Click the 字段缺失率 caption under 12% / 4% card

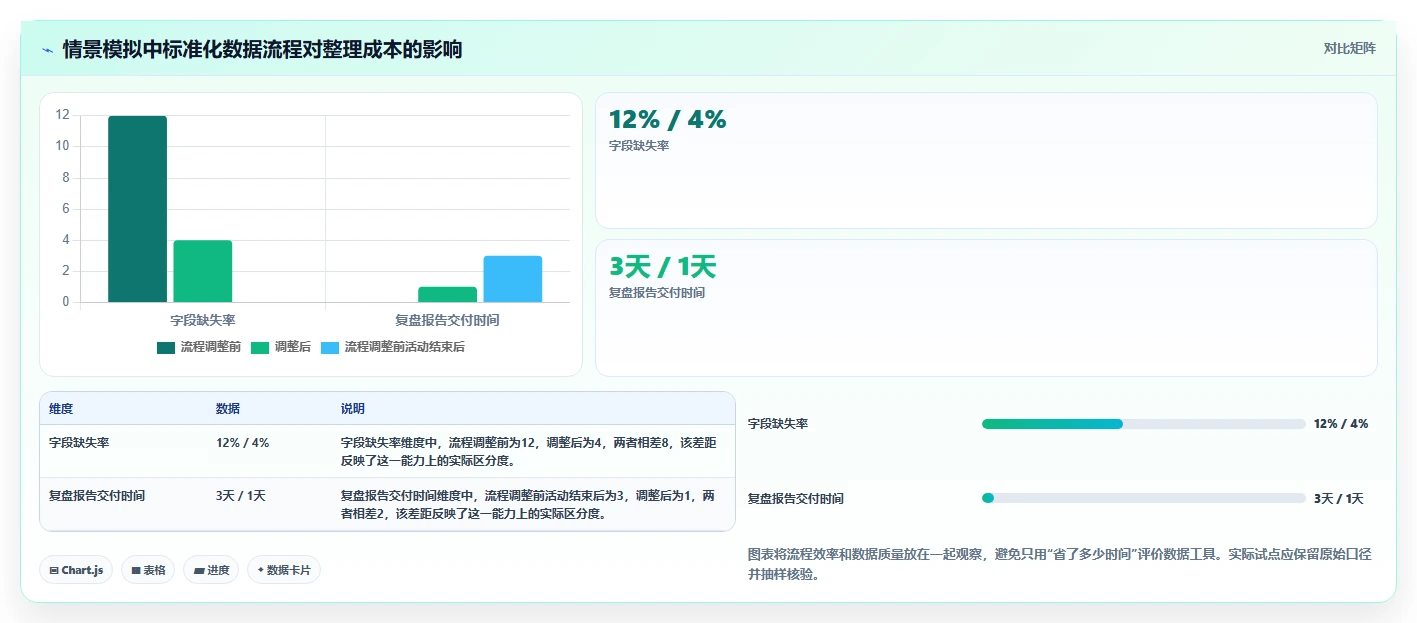click(x=639, y=146)
